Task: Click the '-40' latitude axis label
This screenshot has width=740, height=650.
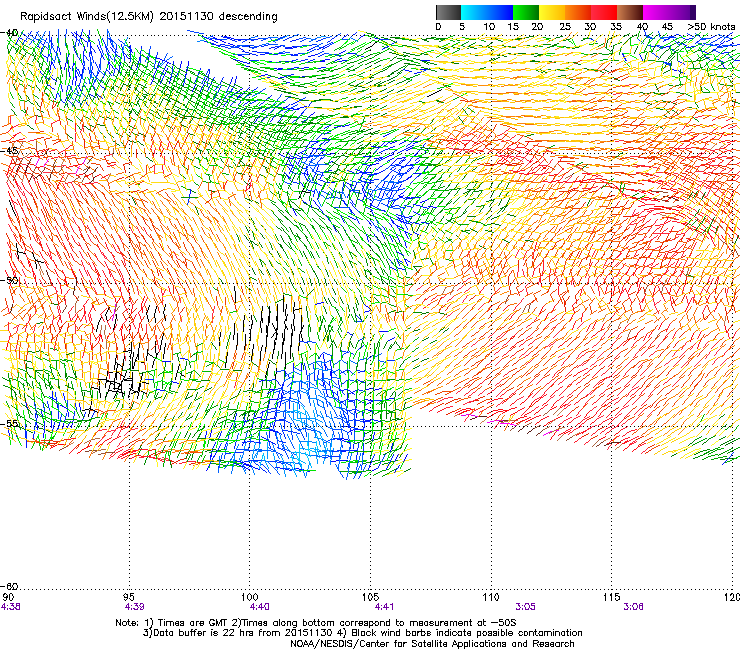Action: tap(9, 33)
